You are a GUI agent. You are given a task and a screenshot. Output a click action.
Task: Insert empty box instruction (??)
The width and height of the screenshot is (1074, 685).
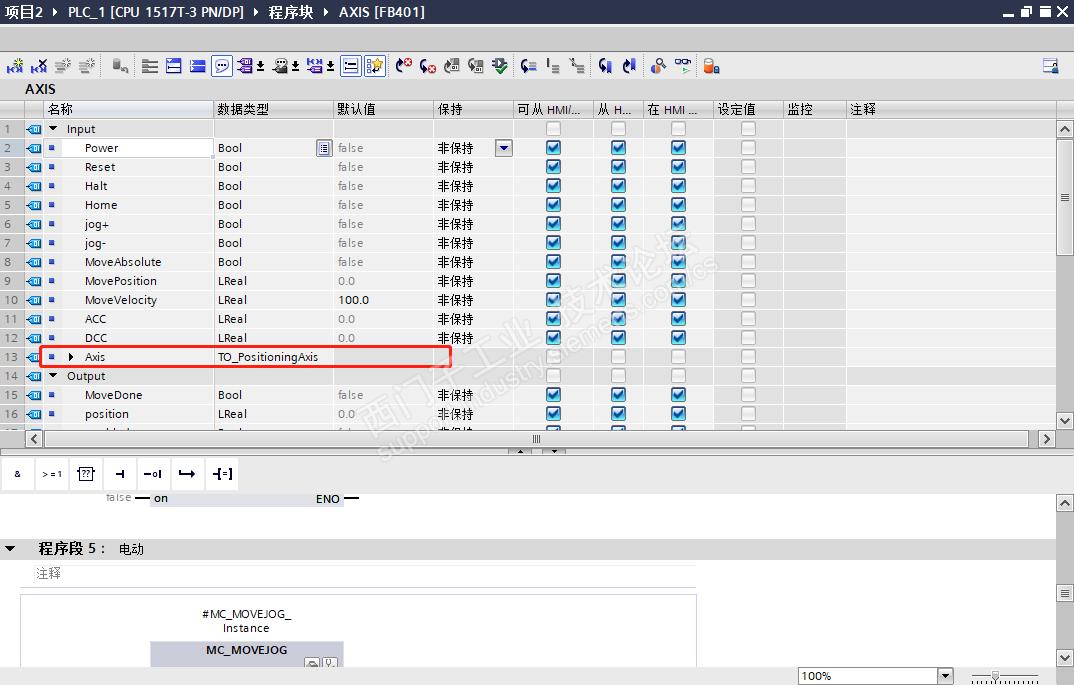pyautogui.click(x=86, y=474)
